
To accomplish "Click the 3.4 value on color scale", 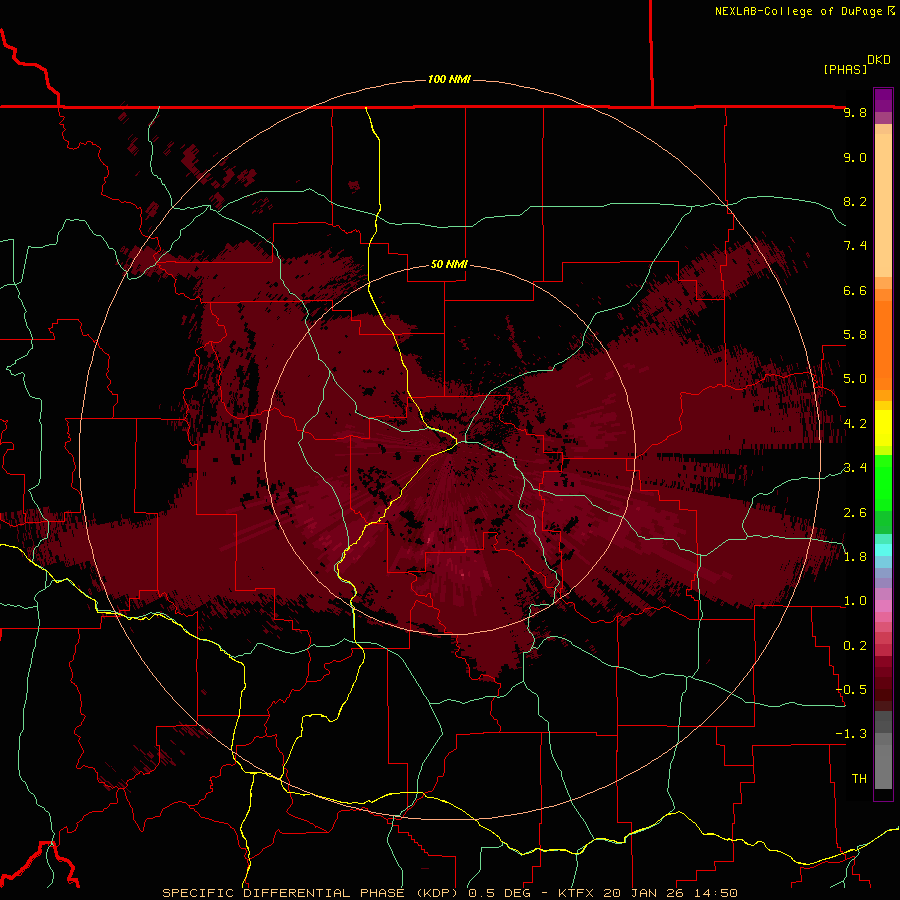I will tap(855, 468).
